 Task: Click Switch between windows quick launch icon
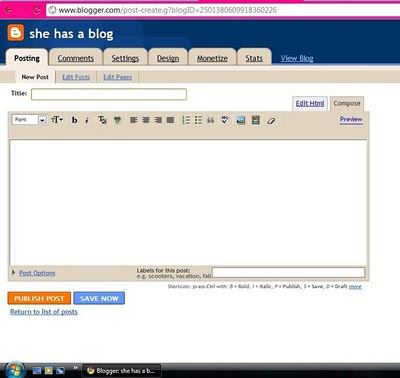pos(60,370)
